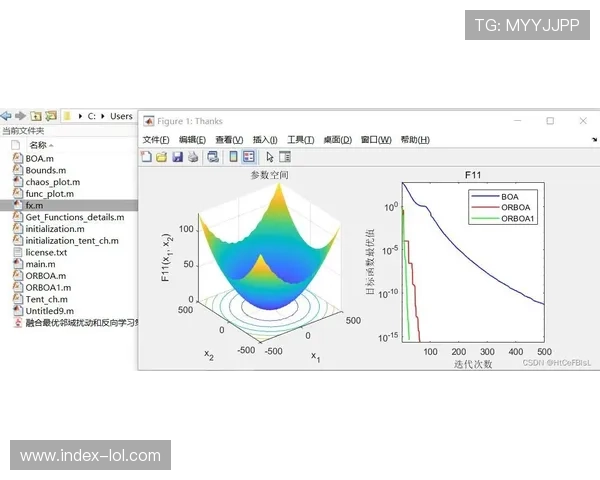Click the Save Figure floppy icon
Screen dimensions: 600x480
[x=177, y=157]
